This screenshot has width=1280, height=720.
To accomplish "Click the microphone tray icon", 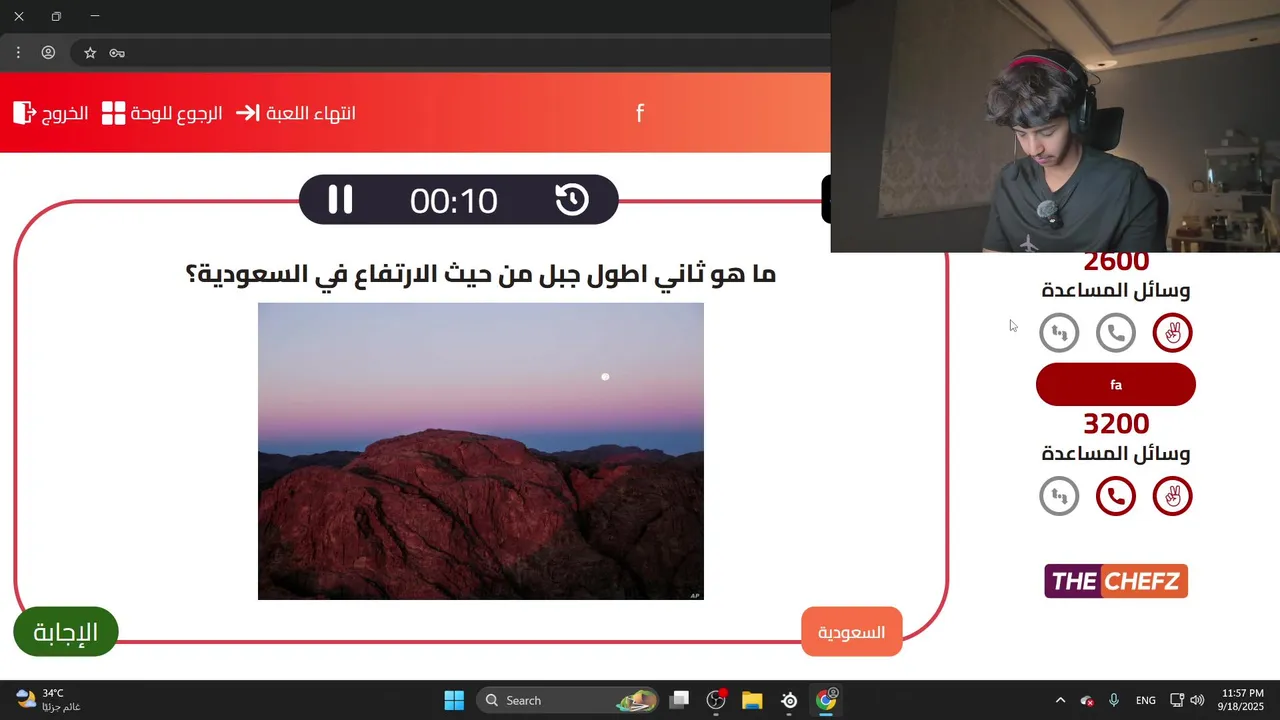I will click(x=1114, y=700).
